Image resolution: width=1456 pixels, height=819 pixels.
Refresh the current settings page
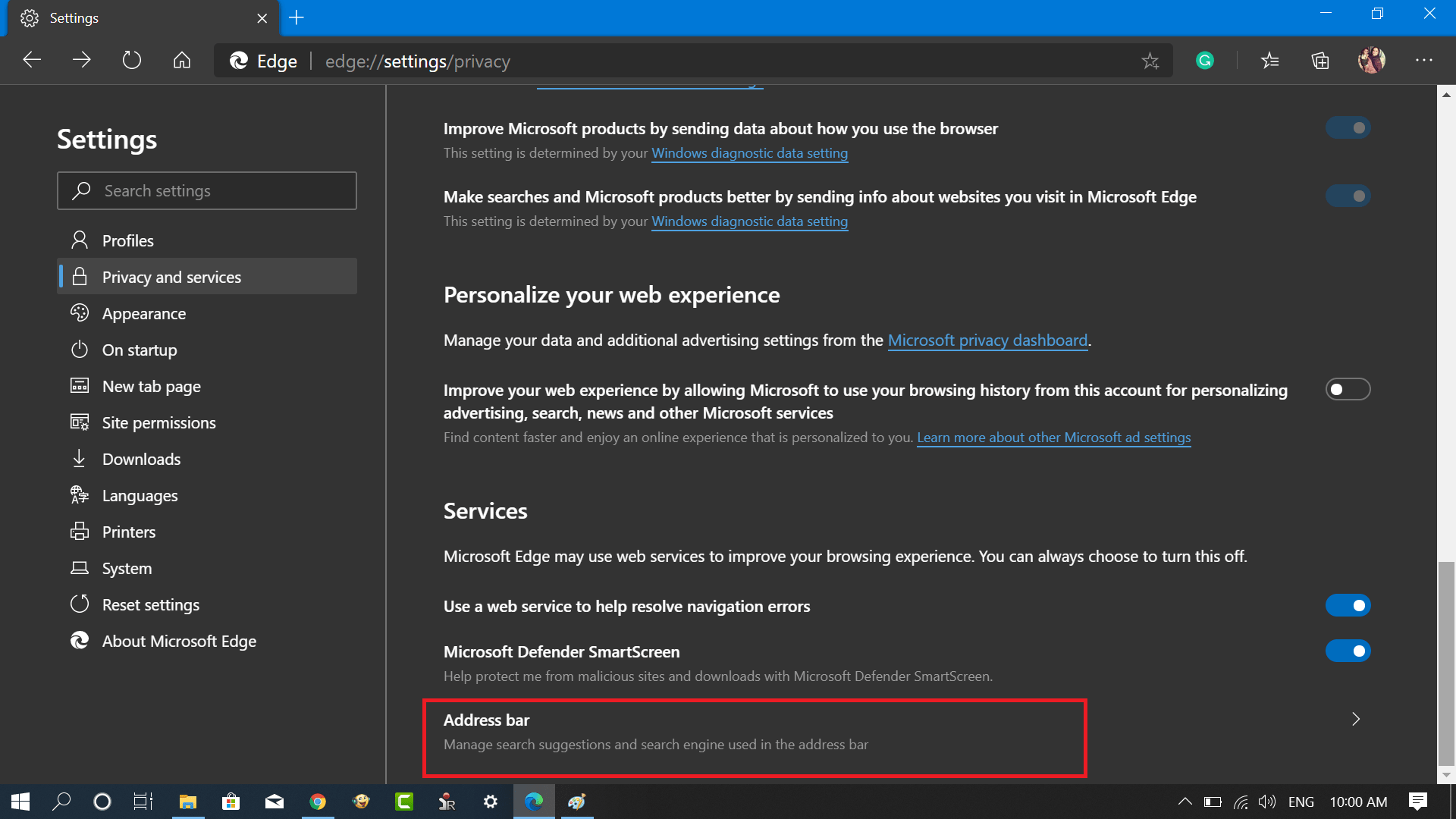click(x=132, y=60)
